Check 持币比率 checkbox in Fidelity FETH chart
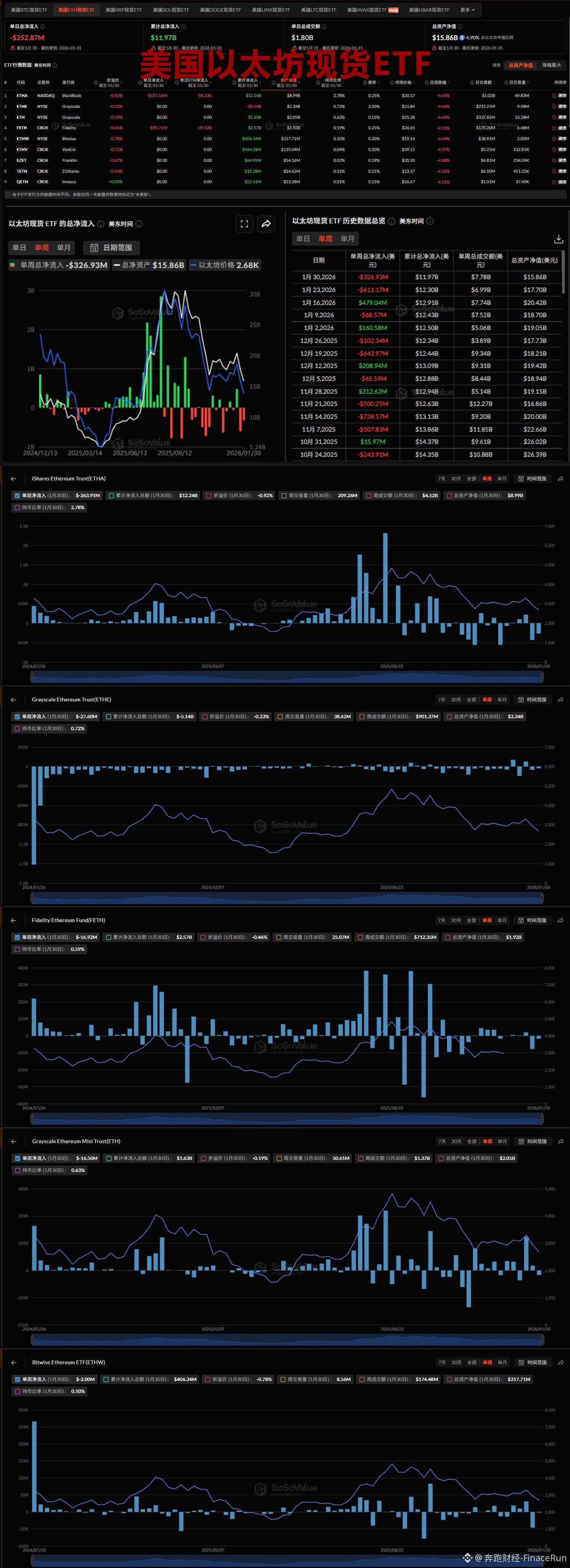570x1568 pixels. 17,949
